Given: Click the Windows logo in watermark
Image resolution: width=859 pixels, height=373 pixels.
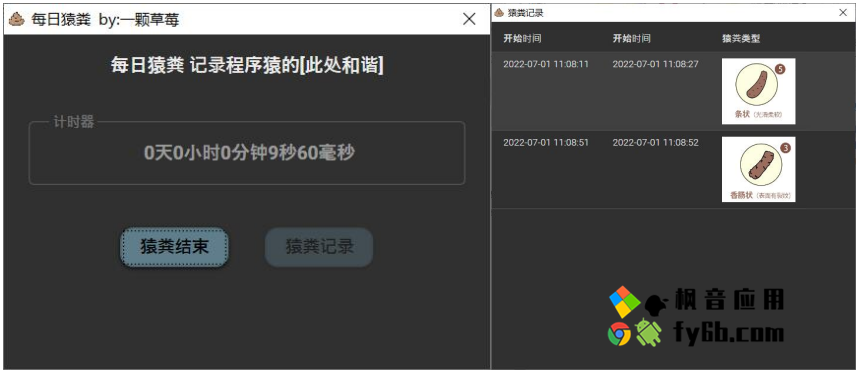Looking at the screenshot, I should pos(625,302).
